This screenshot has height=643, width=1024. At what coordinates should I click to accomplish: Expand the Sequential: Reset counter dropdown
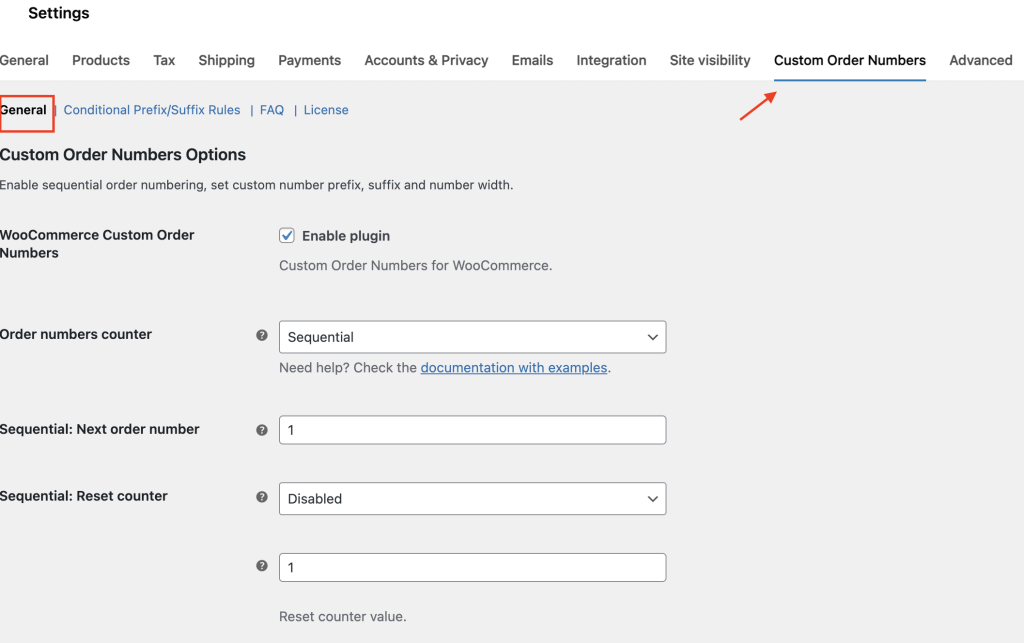pyautogui.click(x=472, y=498)
